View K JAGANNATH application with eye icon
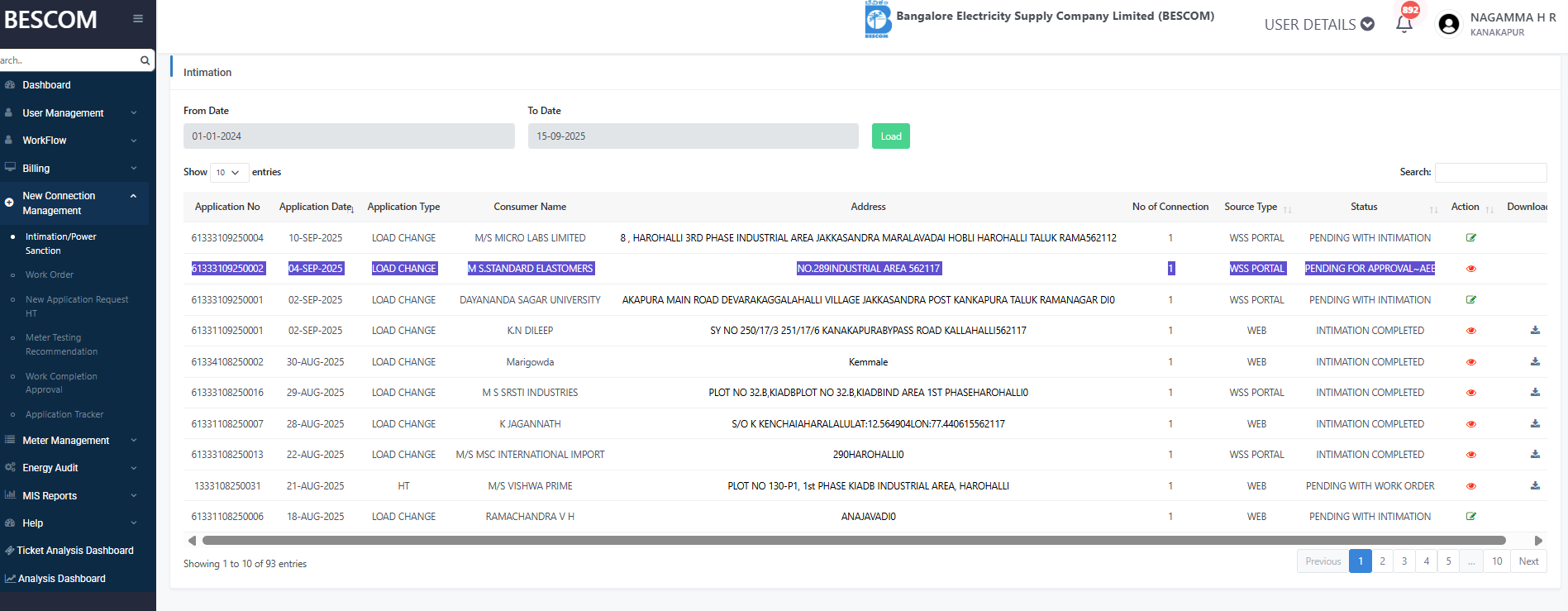The image size is (1568, 611). click(x=1470, y=424)
